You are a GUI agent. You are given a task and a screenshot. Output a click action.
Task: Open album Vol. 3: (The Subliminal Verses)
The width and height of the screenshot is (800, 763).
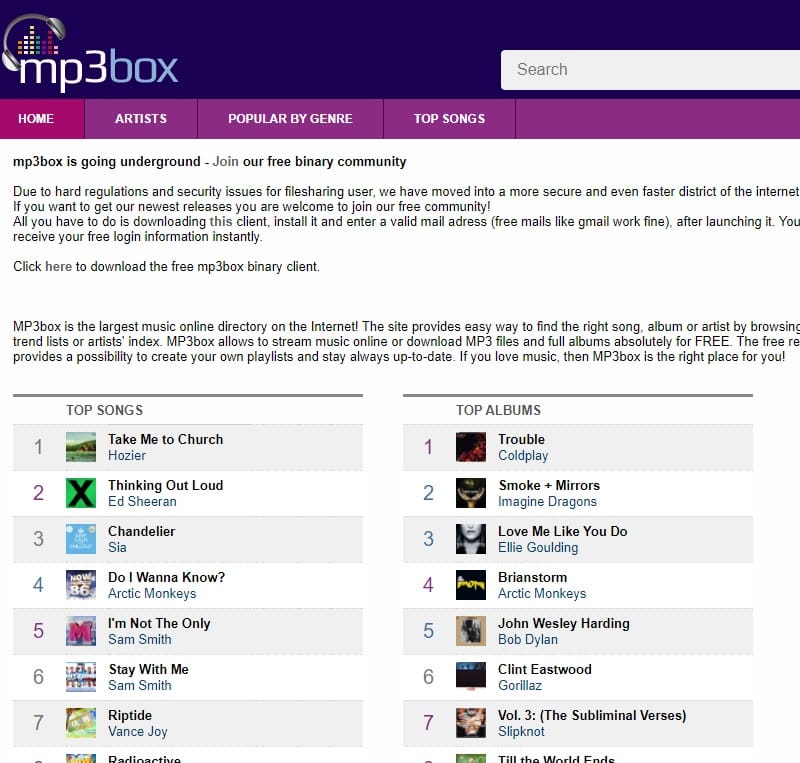(592, 715)
